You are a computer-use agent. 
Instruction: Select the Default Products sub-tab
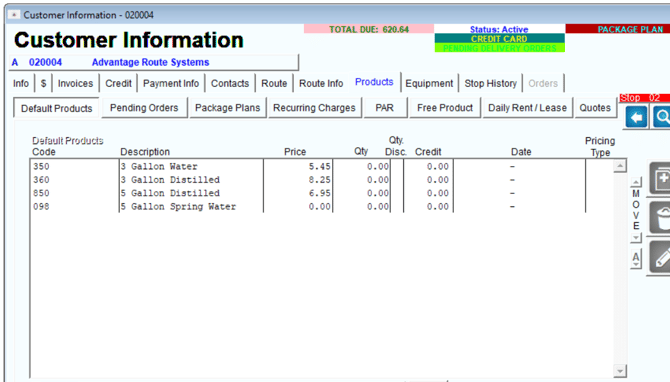pos(57,108)
